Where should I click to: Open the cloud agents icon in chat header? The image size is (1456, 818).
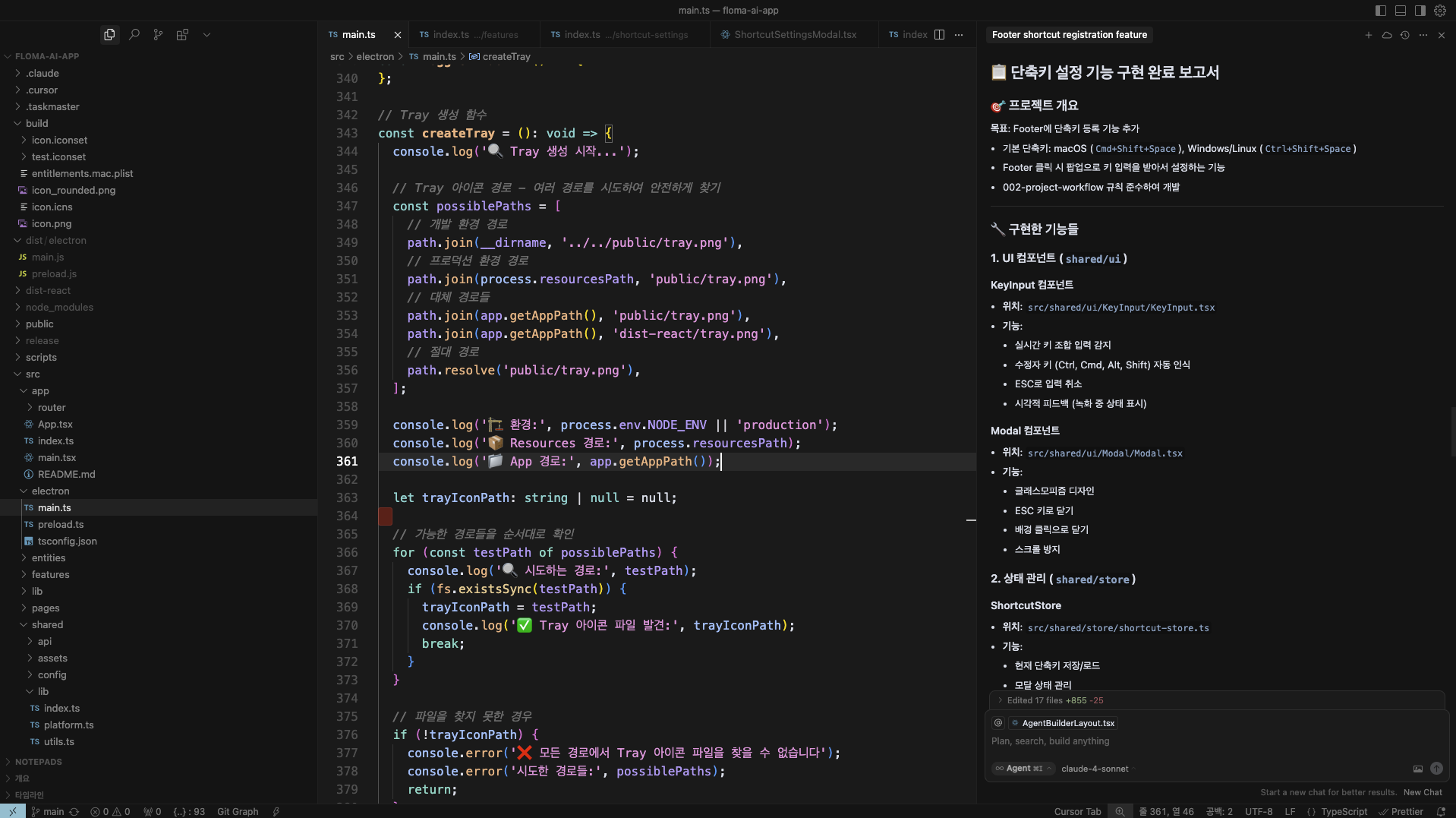(1387, 35)
